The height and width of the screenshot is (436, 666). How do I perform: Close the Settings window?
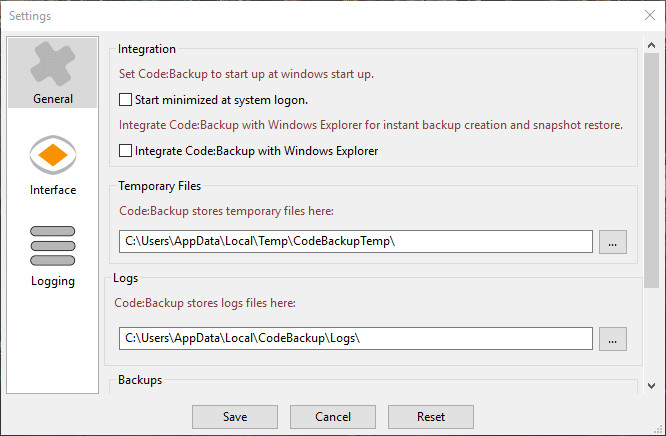(x=649, y=15)
